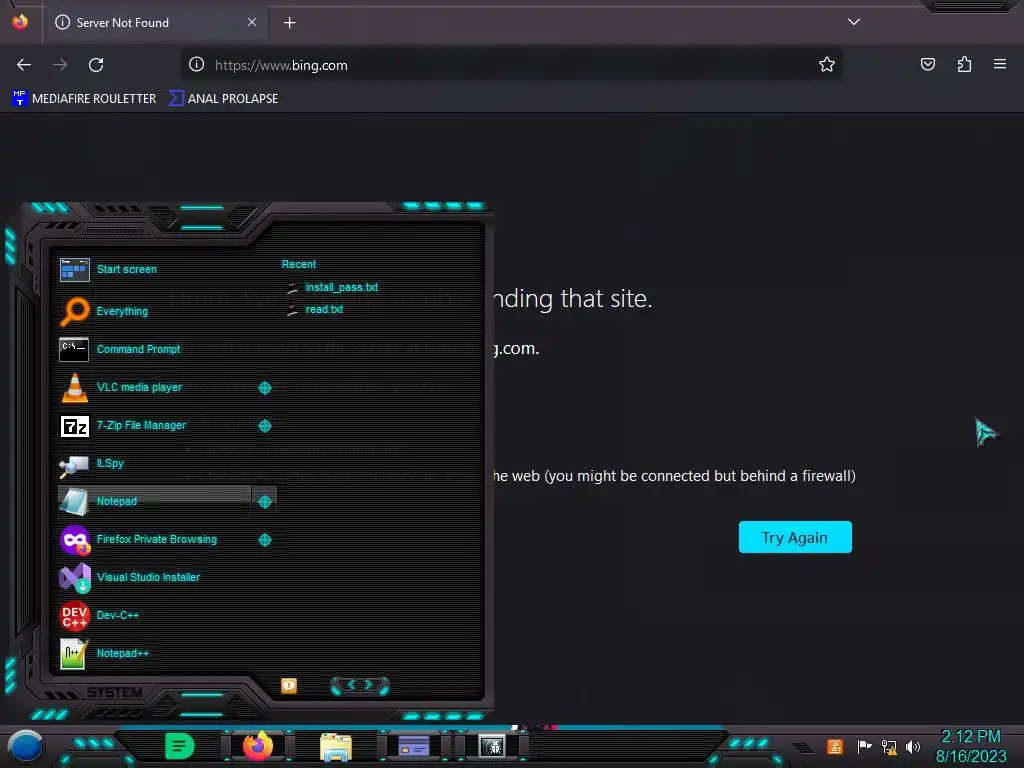Image resolution: width=1024 pixels, height=768 pixels.
Task: Click the volume speaker tray icon
Action: (x=913, y=746)
